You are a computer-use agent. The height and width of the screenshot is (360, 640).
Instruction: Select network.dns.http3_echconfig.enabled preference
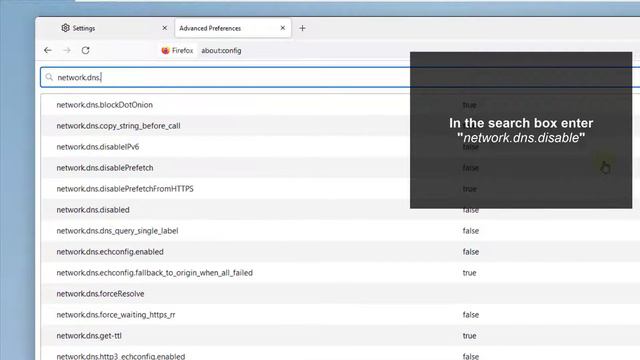pos(121,356)
